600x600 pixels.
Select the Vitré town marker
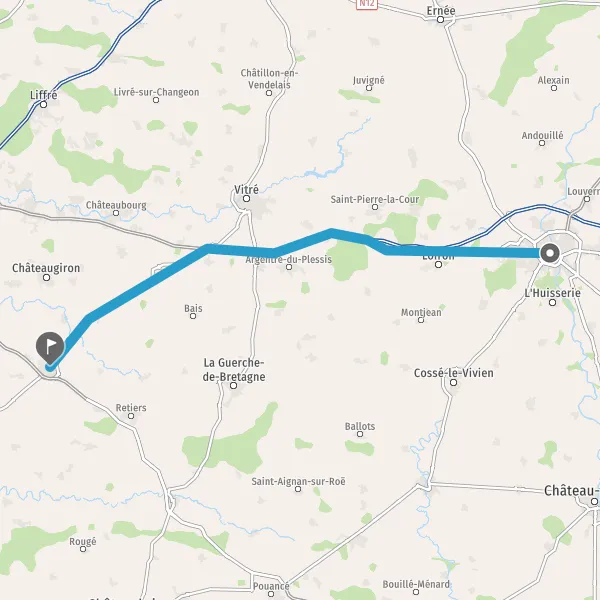[247, 199]
